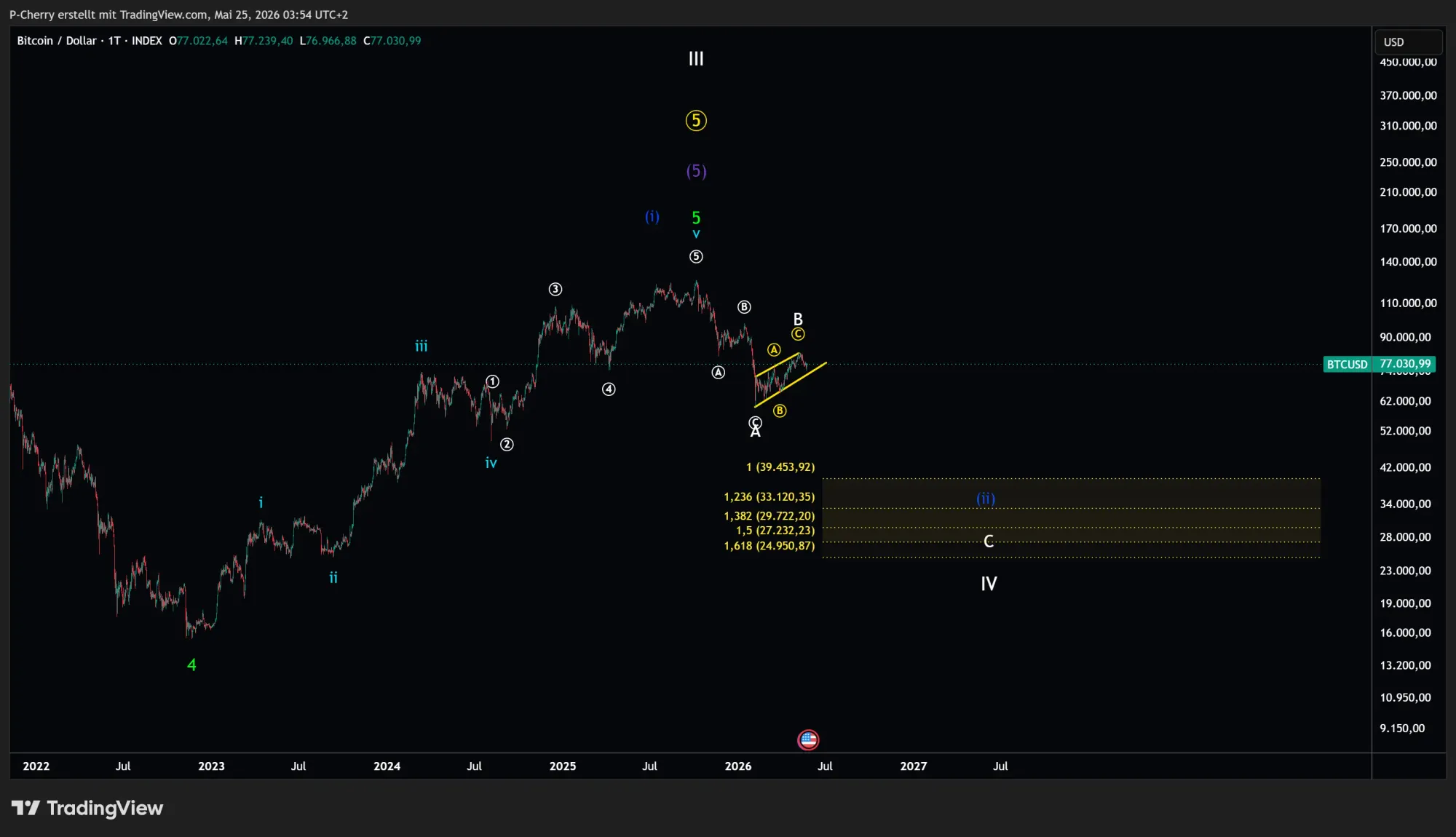Click the 110.000,00 price axis label
Screen dimensions: 1456x837
click(1408, 304)
